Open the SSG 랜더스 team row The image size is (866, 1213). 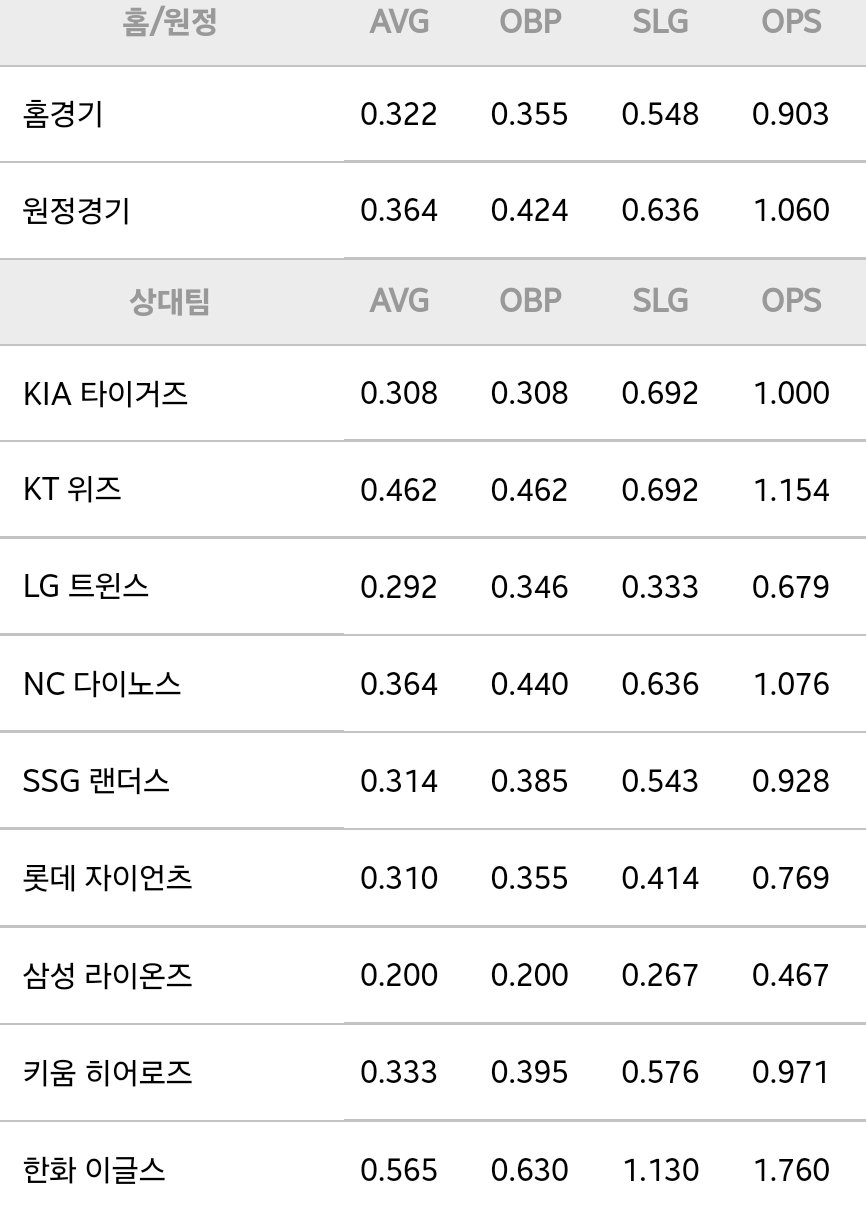tap(433, 781)
